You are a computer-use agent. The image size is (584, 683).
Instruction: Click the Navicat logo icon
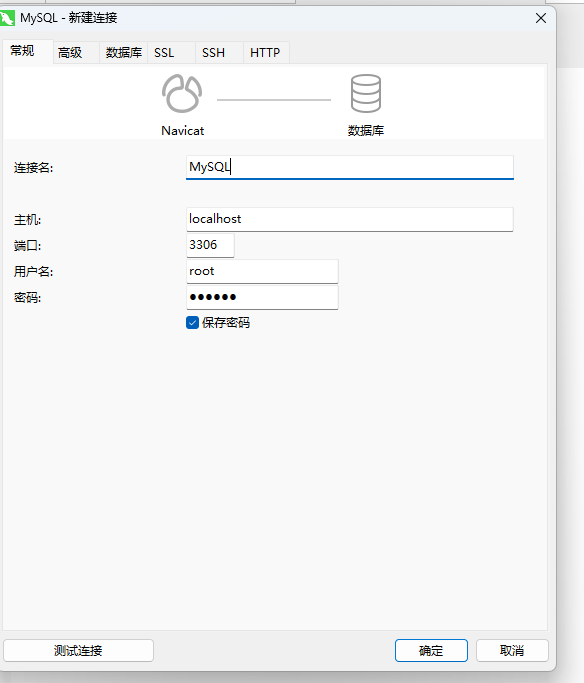(x=182, y=94)
